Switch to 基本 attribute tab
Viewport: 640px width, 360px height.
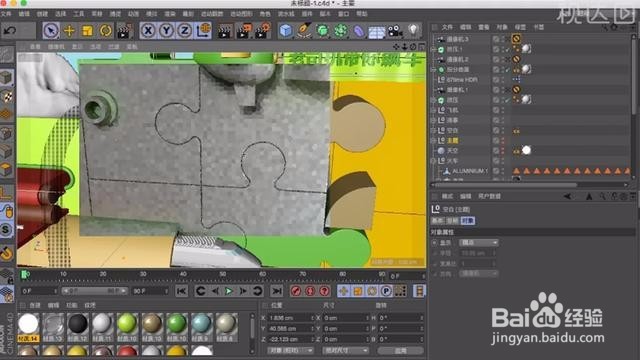(437, 221)
